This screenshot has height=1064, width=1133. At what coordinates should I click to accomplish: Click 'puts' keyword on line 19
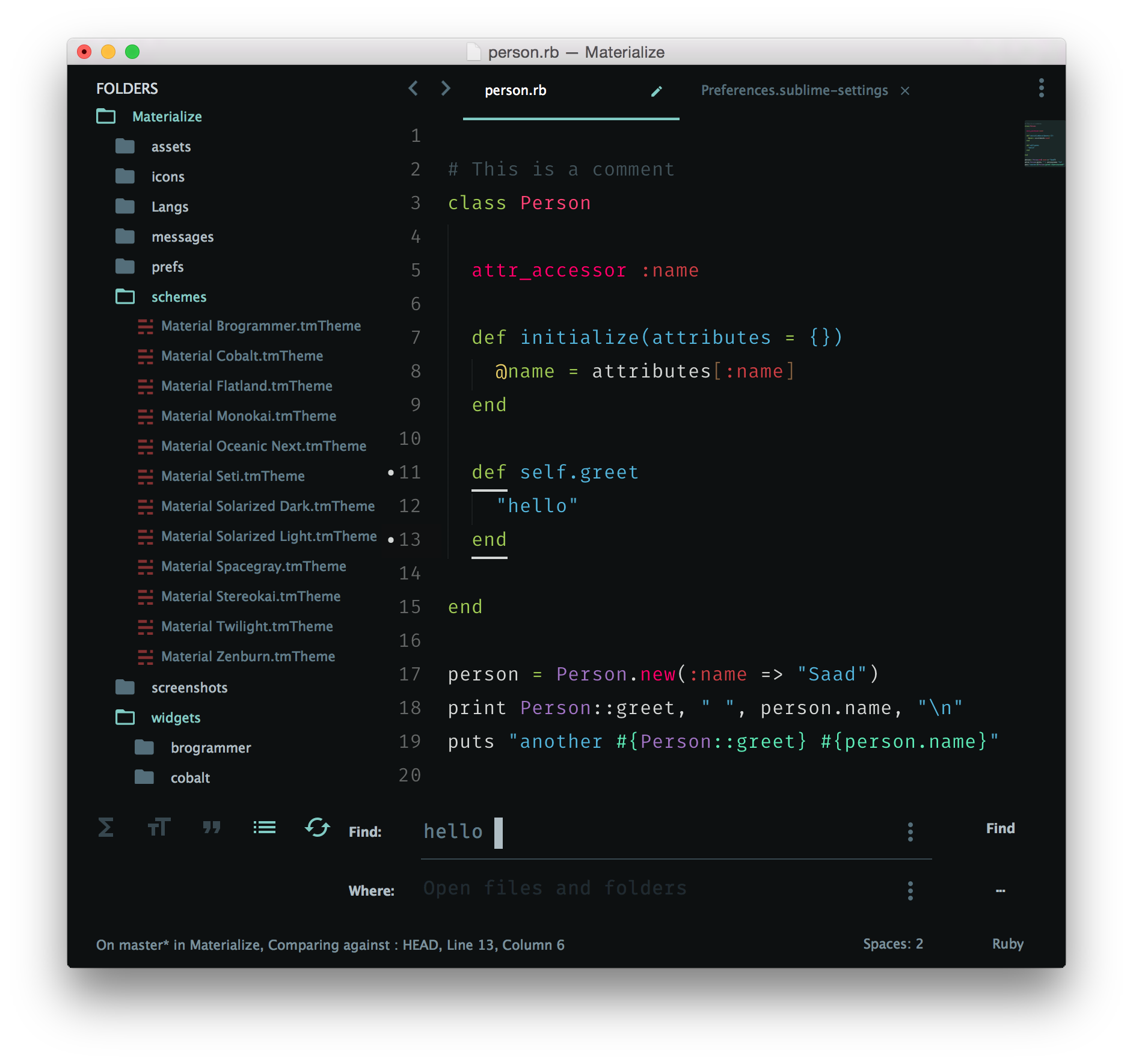click(x=471, y=742)
